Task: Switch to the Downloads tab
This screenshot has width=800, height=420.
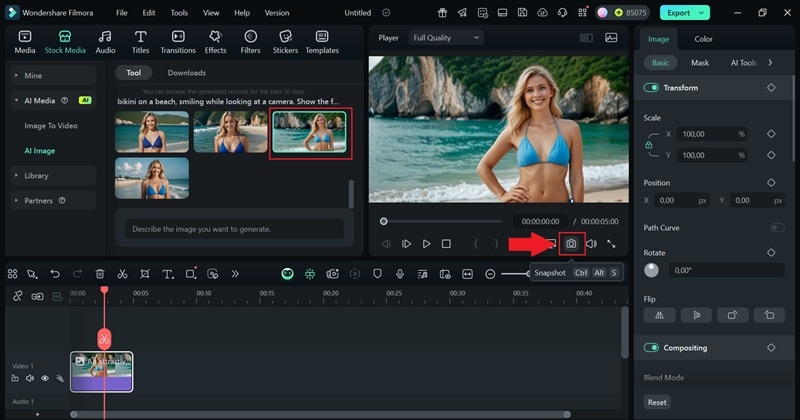Action: pyautogui.click(x=187, y=73)
